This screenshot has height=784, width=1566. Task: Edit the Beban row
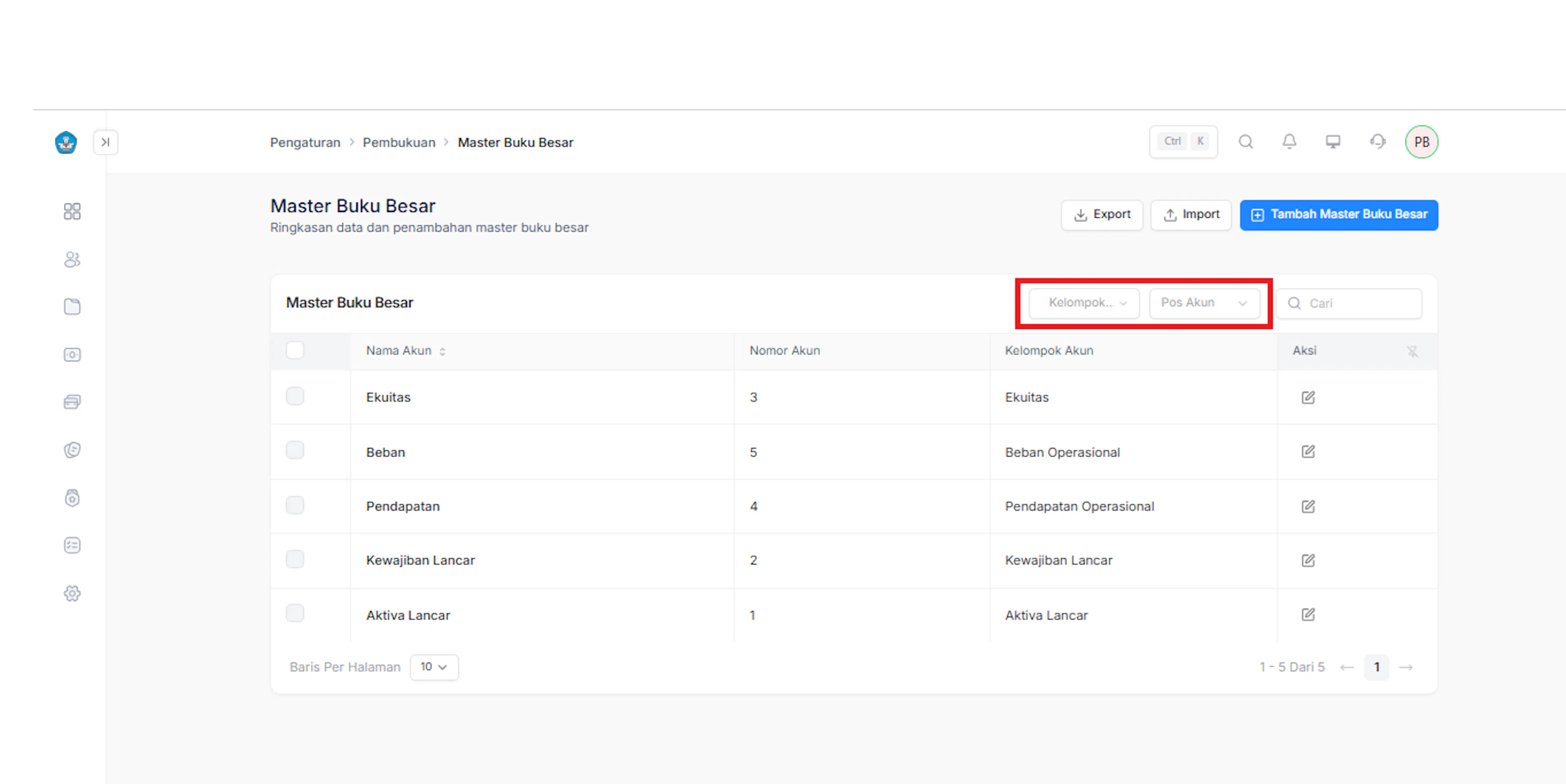[x=1308, y=452]
